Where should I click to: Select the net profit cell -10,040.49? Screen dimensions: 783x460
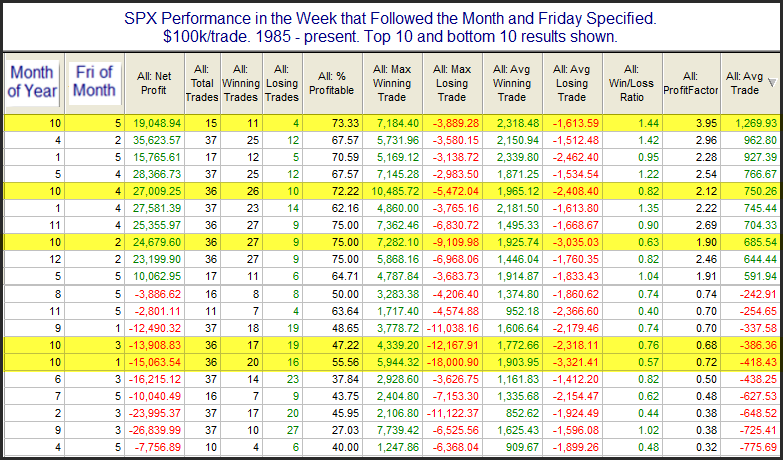click(x=155, y=397)
